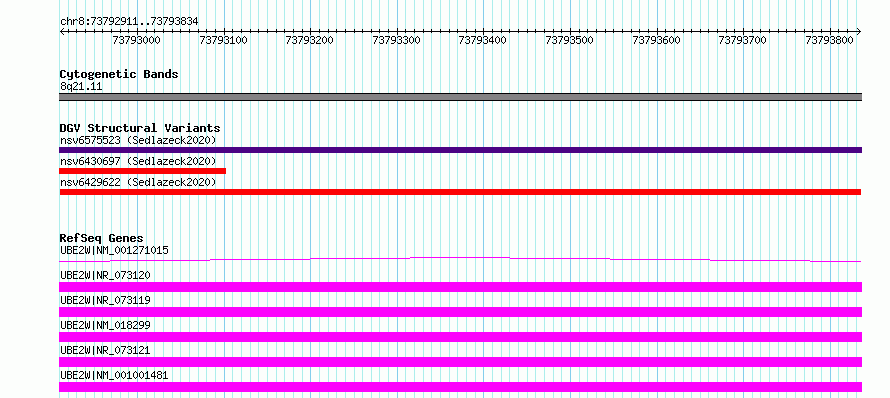Click the chr8:73792911..73793834 region label

pyautogui.click(x=129, y=22)
